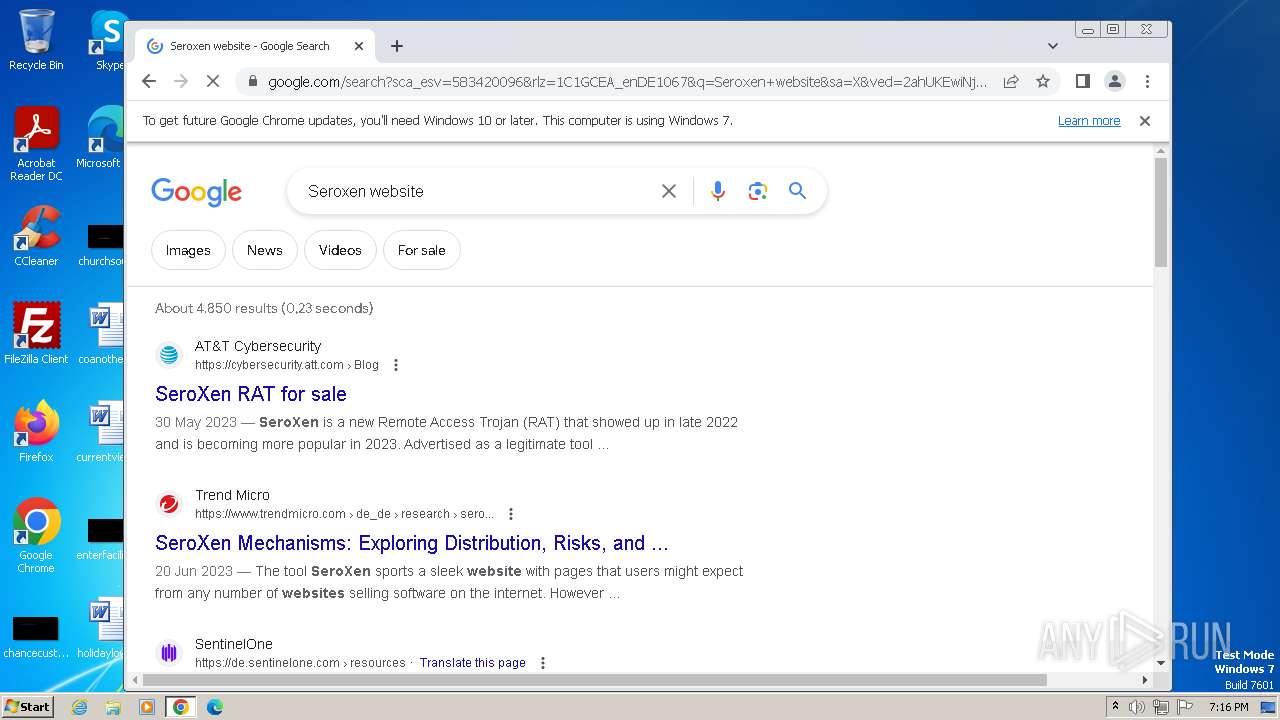The width and height of the screenshot is (1280, 720).
Task: Toggle the Chrome side panel
Action: click(1082, 81)
